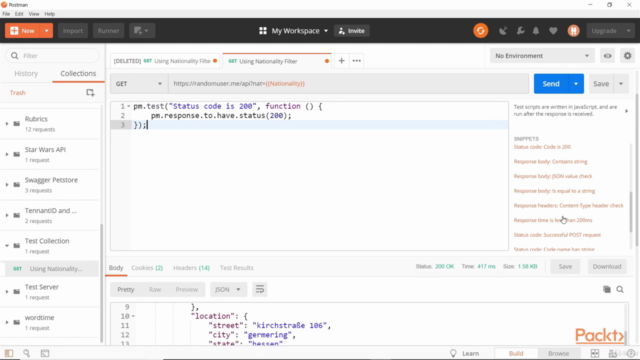Click the Runner button
This screenshot has width=640, height=360.
(x=108, y=31)
